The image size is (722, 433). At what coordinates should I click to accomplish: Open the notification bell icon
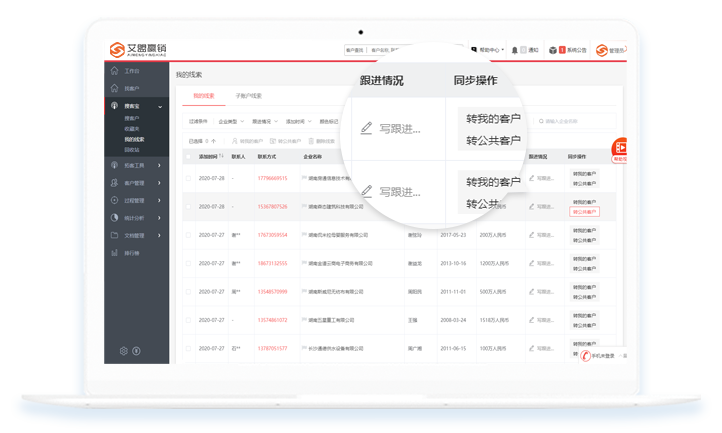click(515, 49)
